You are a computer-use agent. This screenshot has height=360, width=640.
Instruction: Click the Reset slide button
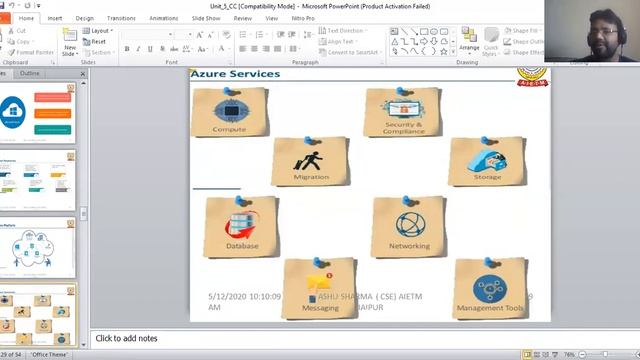[x=94, y=42]
